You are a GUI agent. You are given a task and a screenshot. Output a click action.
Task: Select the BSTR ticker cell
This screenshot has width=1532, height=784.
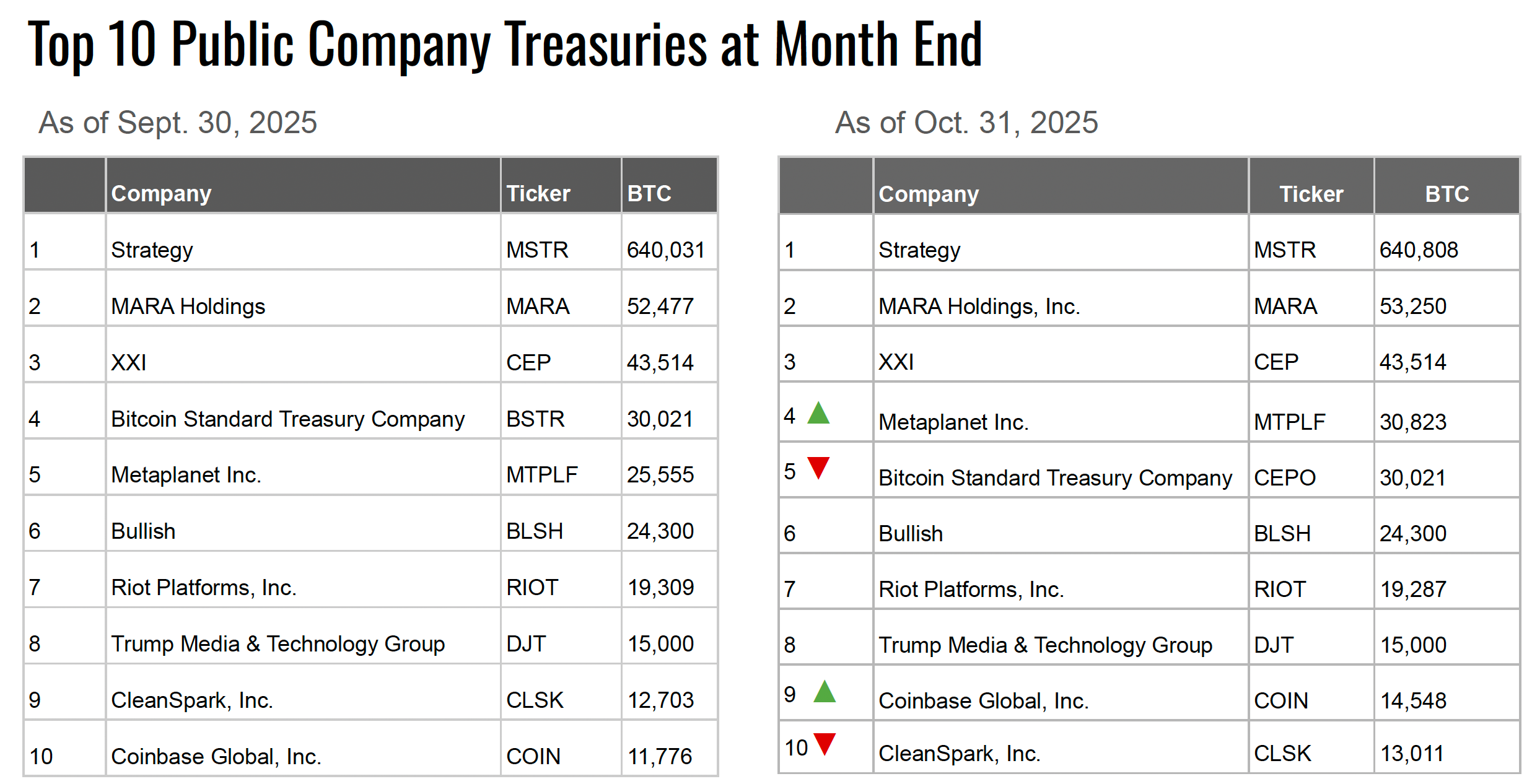pos(535,419)
